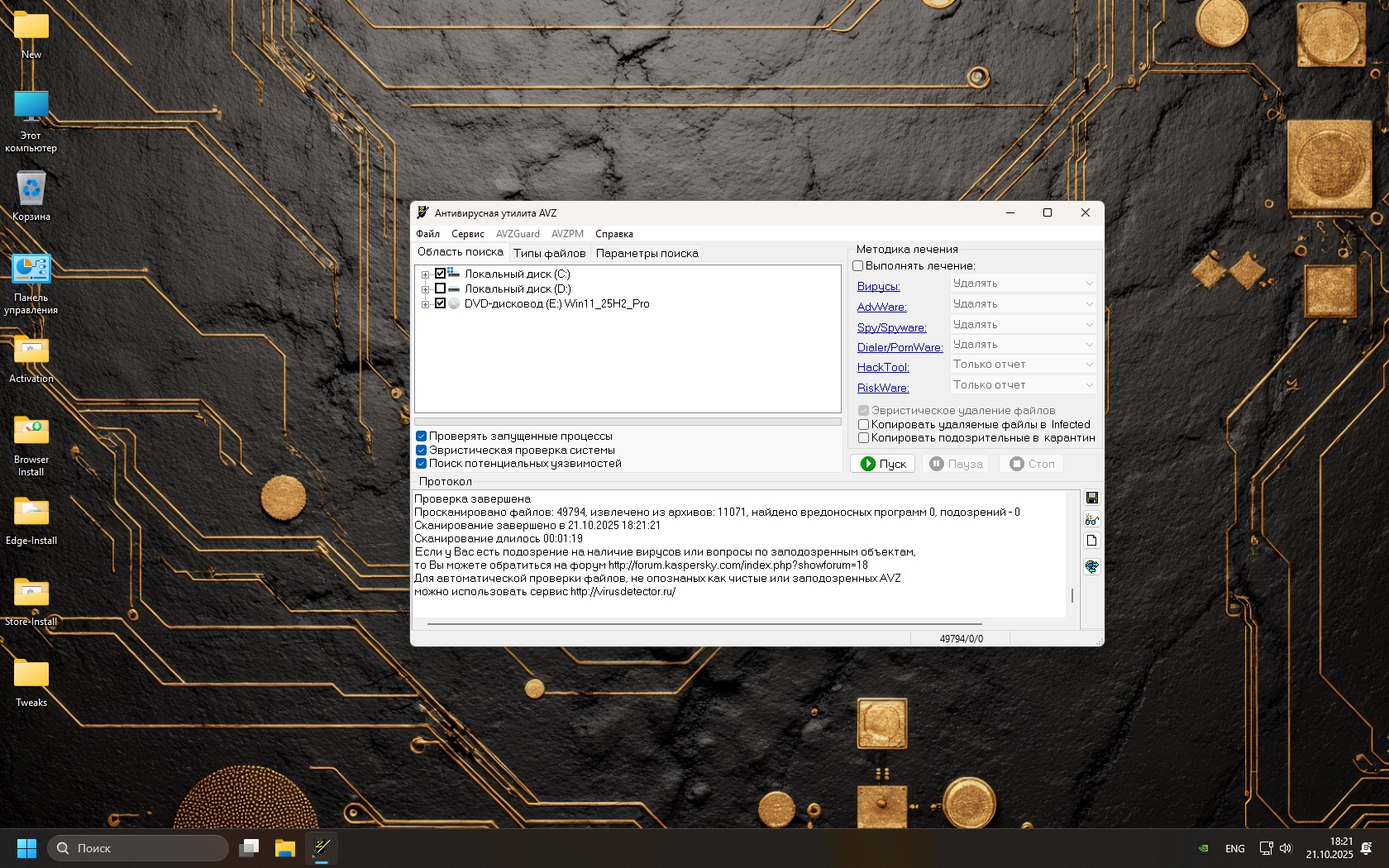The height and width of the screenshot is (868, 1389).
Task: Open File Explorer from the taskbar
Action: coord(285,848)
